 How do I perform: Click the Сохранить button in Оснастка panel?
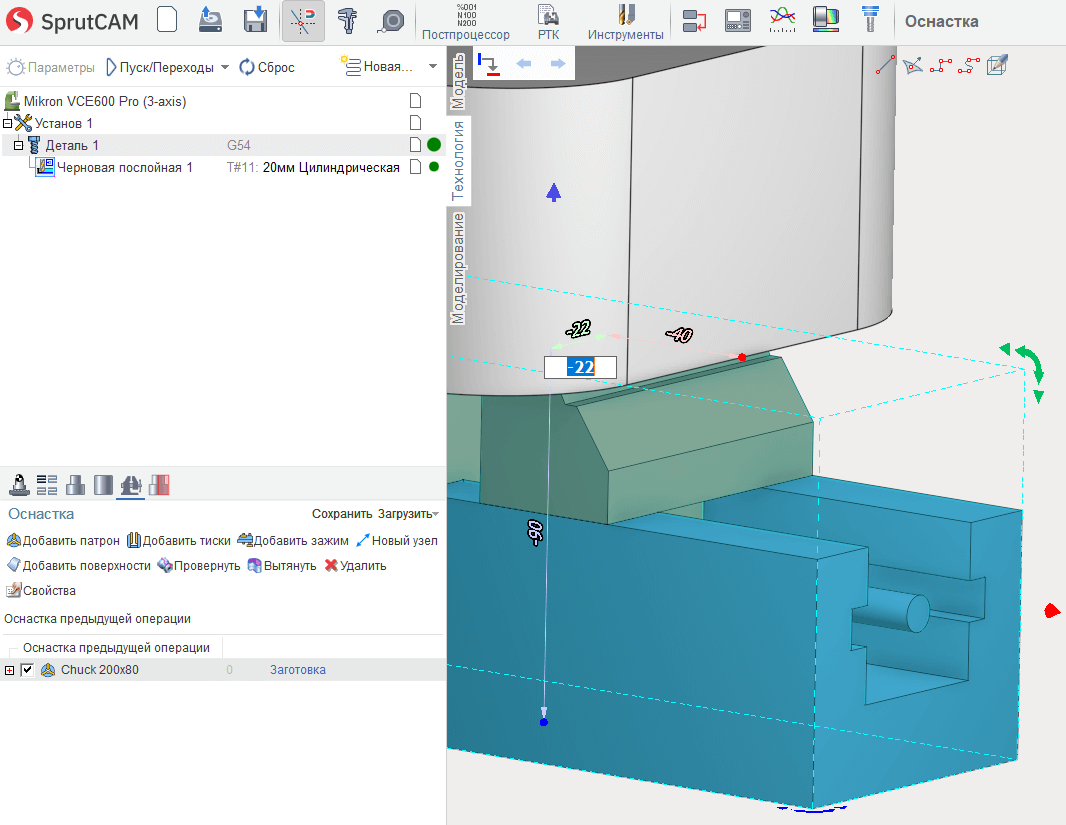point(342,514)
